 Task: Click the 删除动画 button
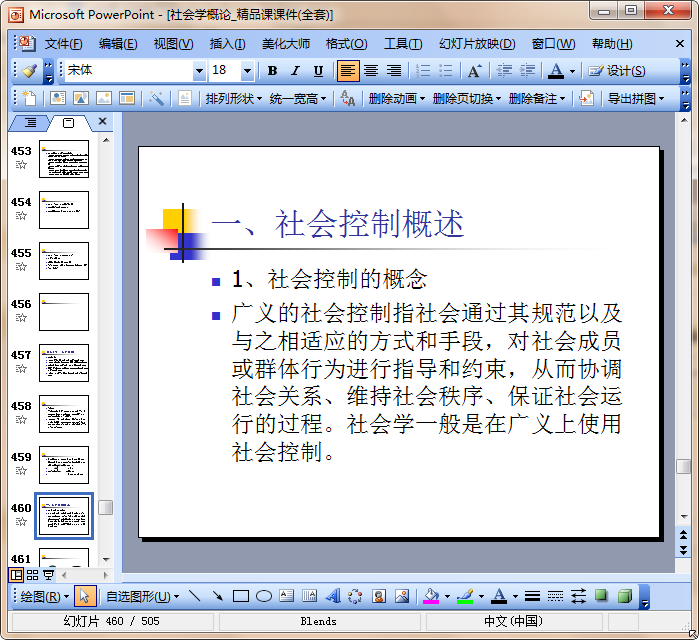pyautogui.click(x=396, y=98)
